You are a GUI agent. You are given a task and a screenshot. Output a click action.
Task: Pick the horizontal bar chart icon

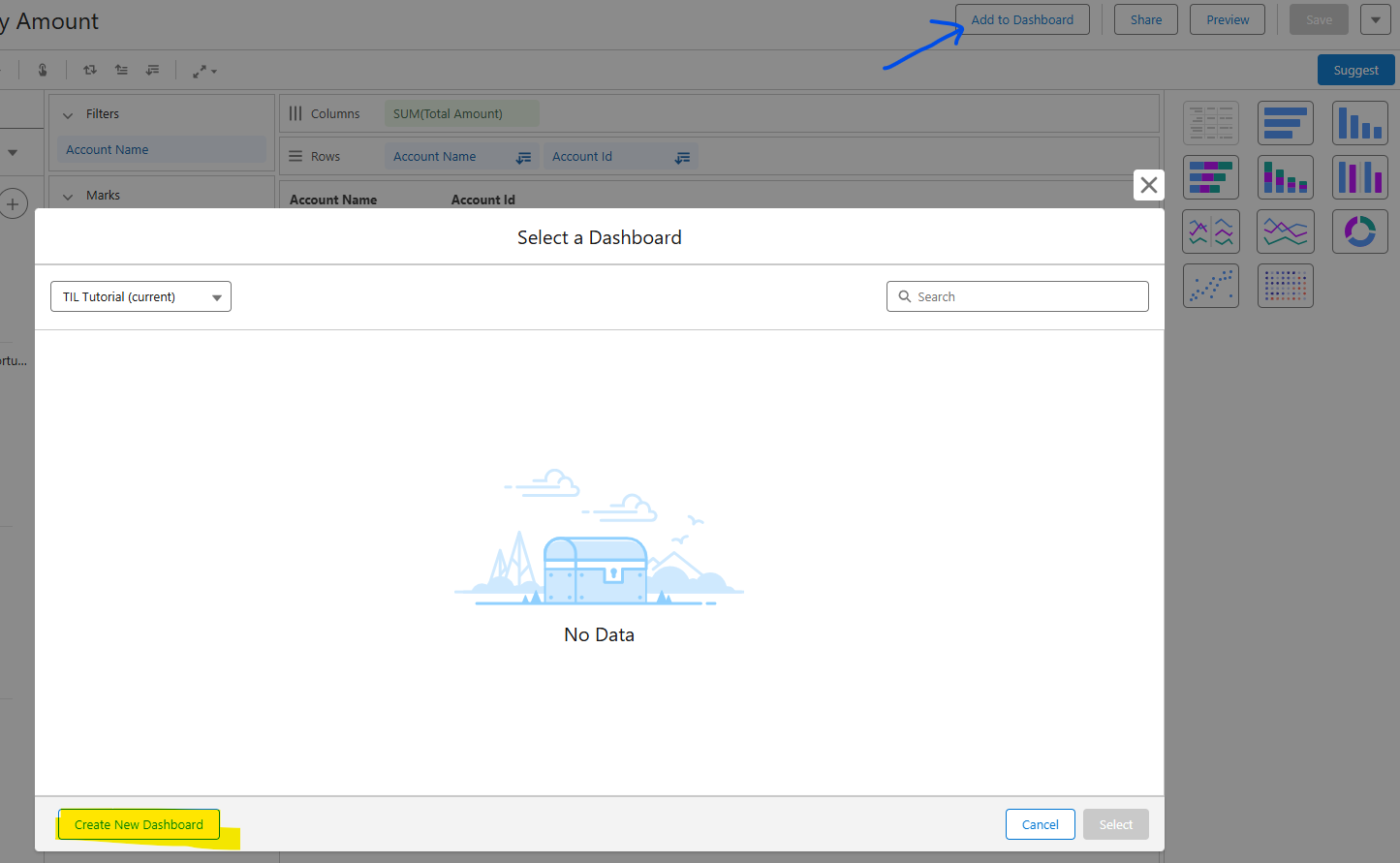(1285, 123)
